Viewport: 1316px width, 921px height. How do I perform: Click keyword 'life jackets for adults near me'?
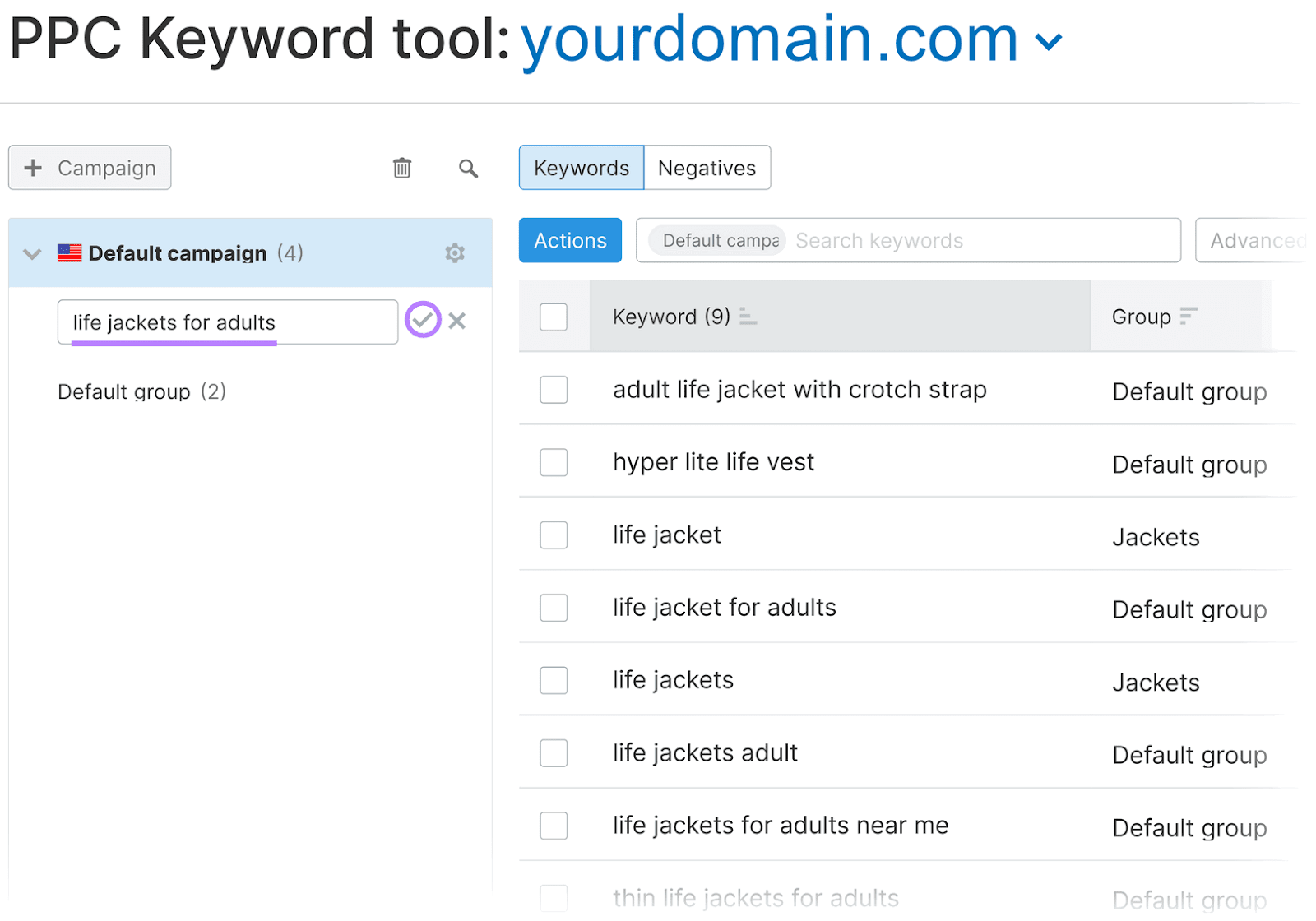click(x=781, y=826)
